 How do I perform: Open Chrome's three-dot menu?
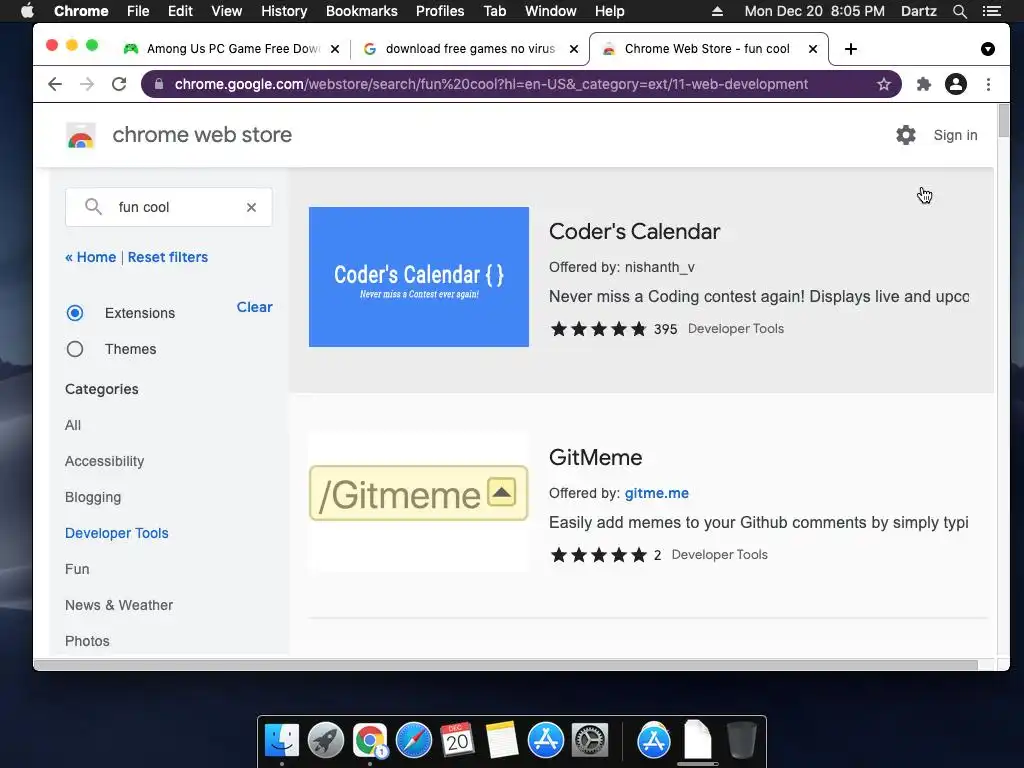pos(988,84)
